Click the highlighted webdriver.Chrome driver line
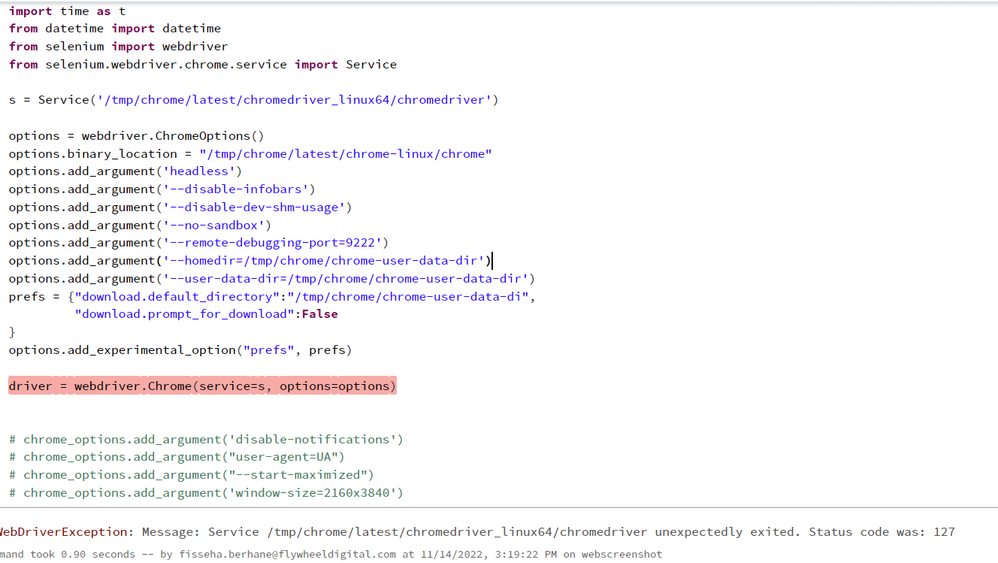The width and height of the screenshot is (998, 563). point(202,386)
